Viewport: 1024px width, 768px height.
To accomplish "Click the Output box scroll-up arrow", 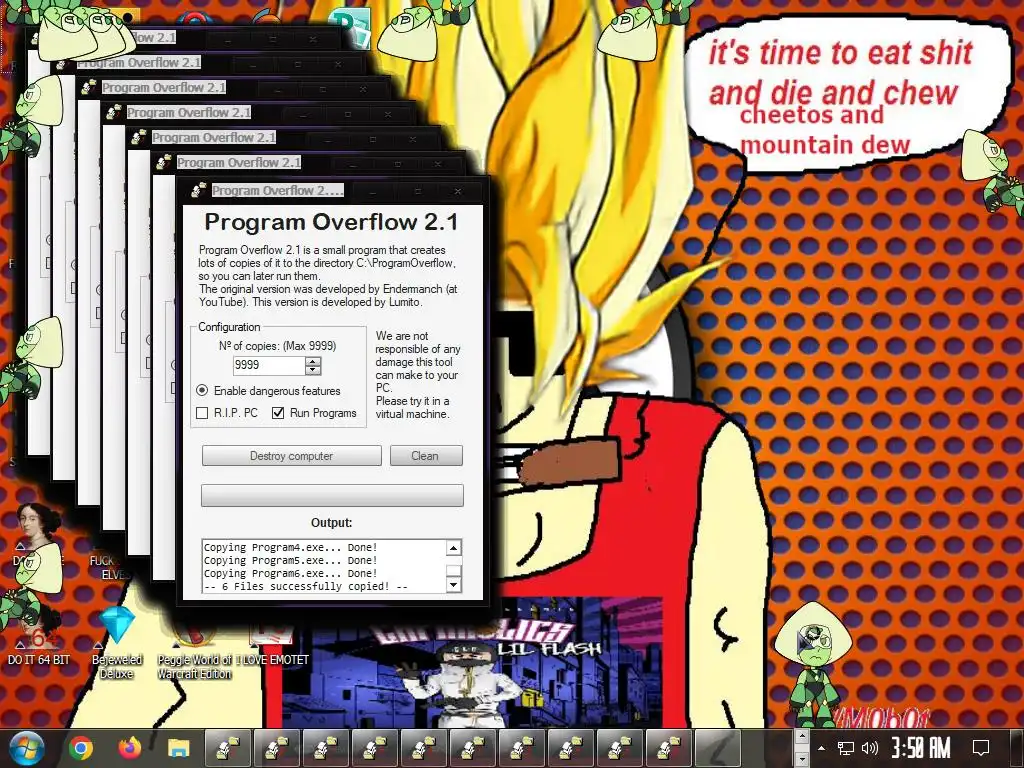I will (x=454, y=547).
